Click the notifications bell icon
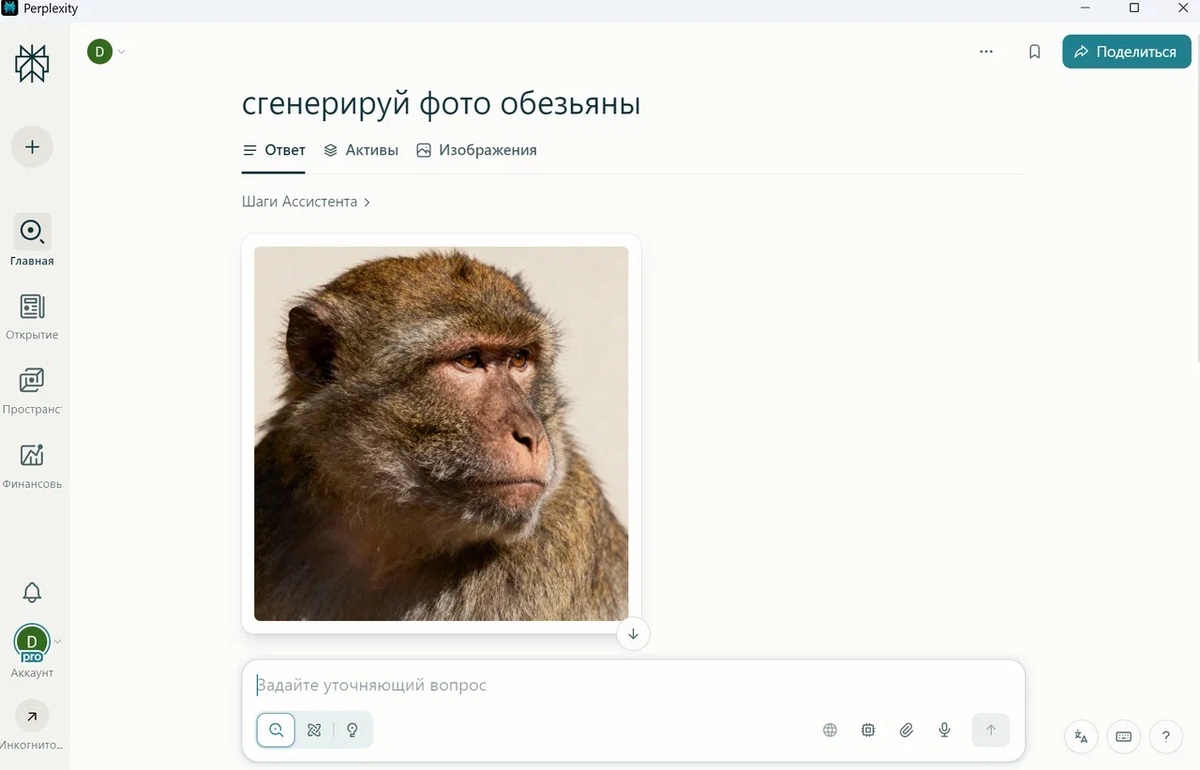The height and width of the screenshot is (770, 1200). click(x=32, y=592)
